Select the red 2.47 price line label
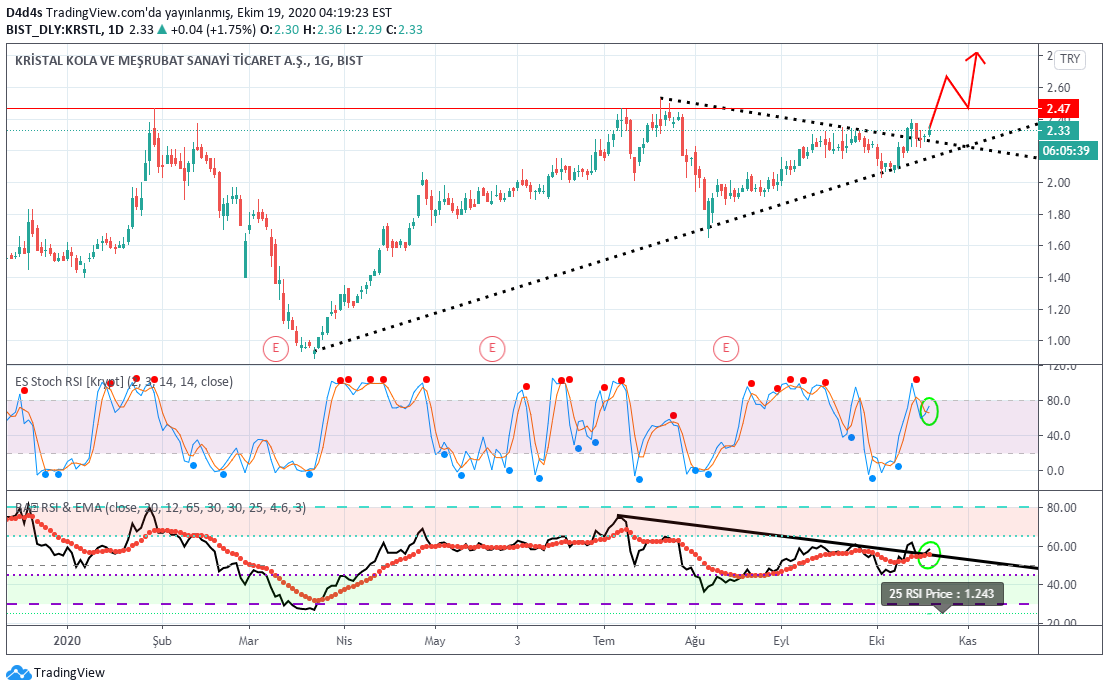1109x691 pixels. (1058, 109)
